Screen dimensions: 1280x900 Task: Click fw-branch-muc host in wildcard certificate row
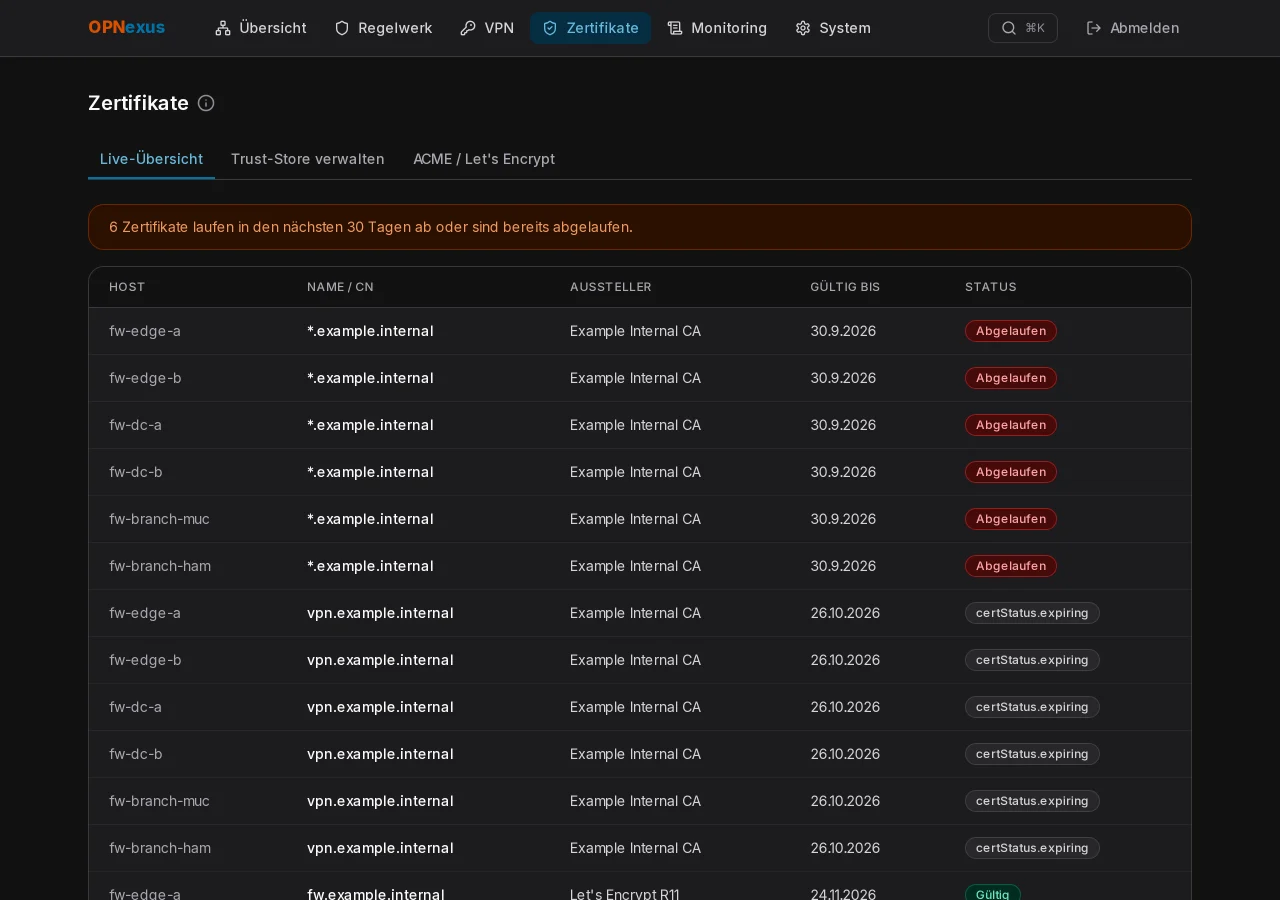pyautogui.click(x=159, y=519)
